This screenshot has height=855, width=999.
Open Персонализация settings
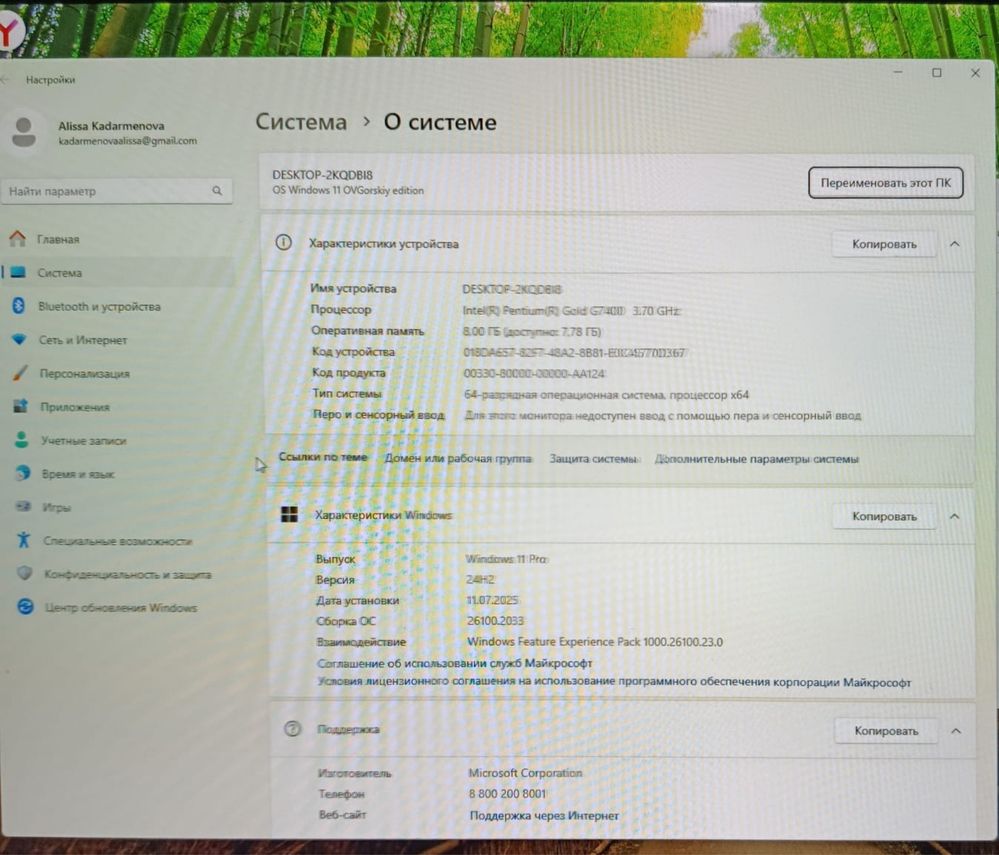coord(85,373)
